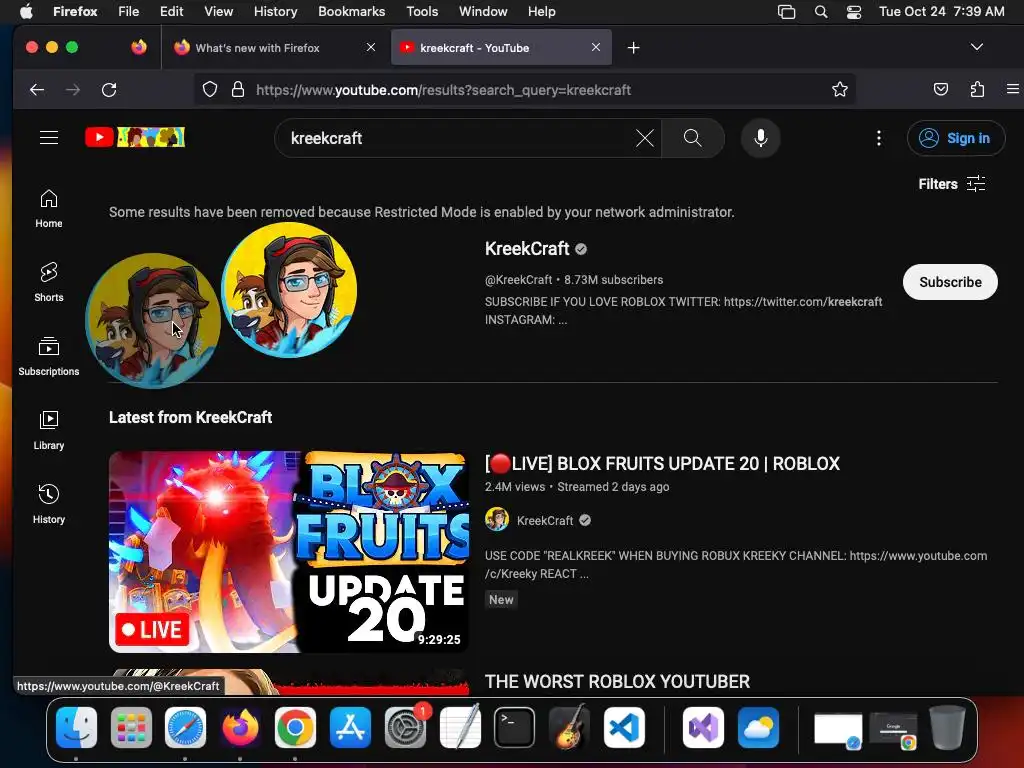Click the date and time in menu bar
Screen dimensions: 1024x768
pos(941,12)
